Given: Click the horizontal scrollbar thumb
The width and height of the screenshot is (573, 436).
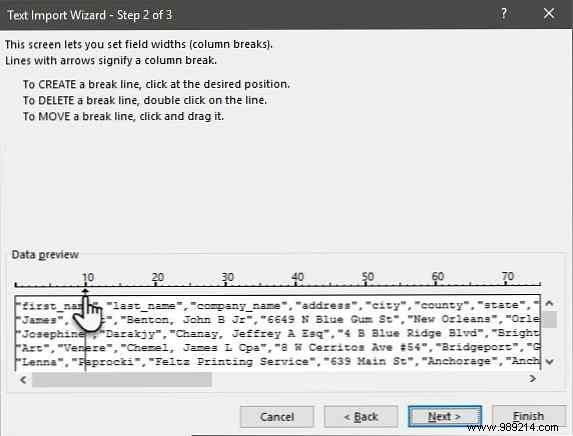Looking at the screenshot, I should [122, 379].
